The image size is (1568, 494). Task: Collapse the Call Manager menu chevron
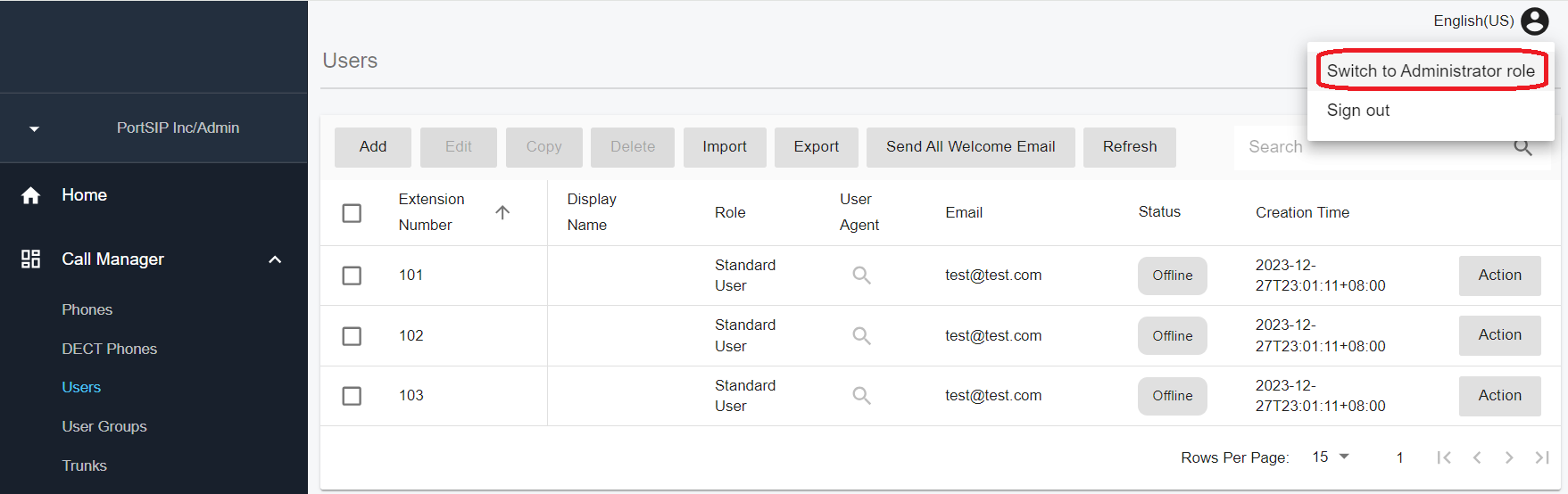point(275,259)
